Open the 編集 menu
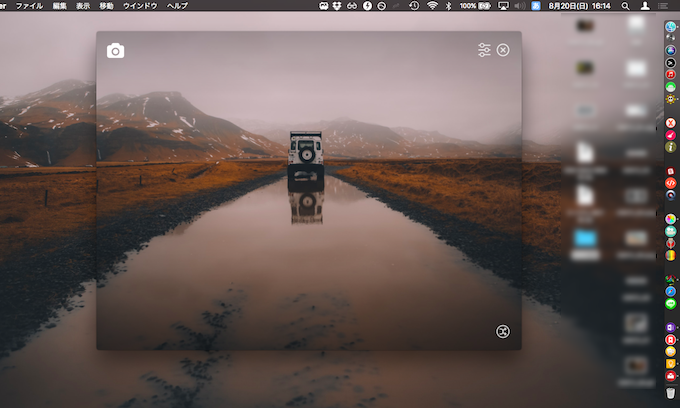The width and height of the screenshot is (680, 408). (x=61, y=6)
